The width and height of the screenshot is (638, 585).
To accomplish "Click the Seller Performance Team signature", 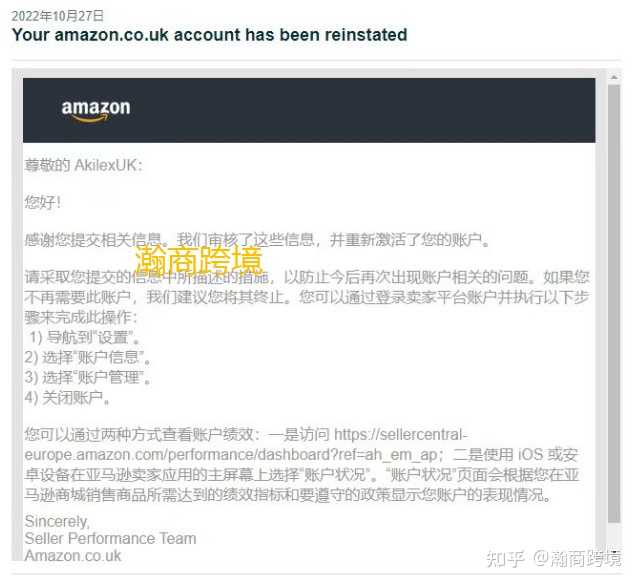I will click(110, 539).
